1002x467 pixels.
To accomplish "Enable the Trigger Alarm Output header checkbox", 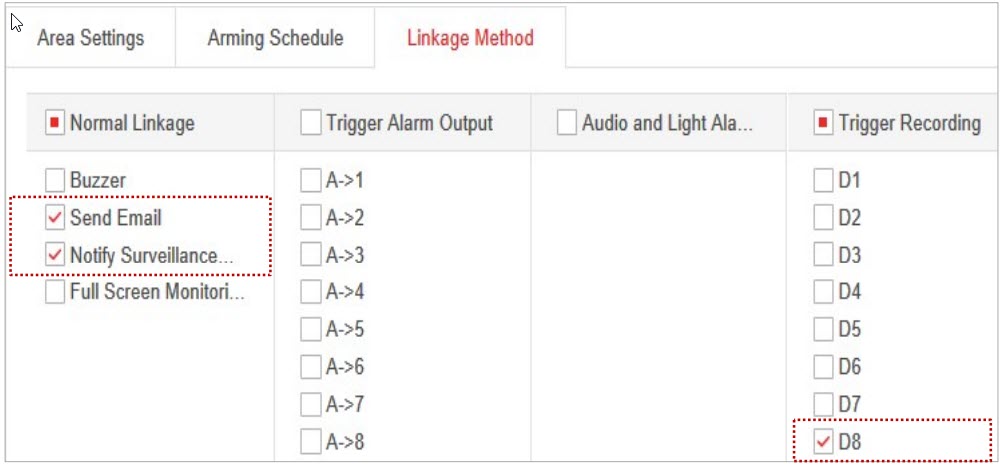I will point(310,123).
